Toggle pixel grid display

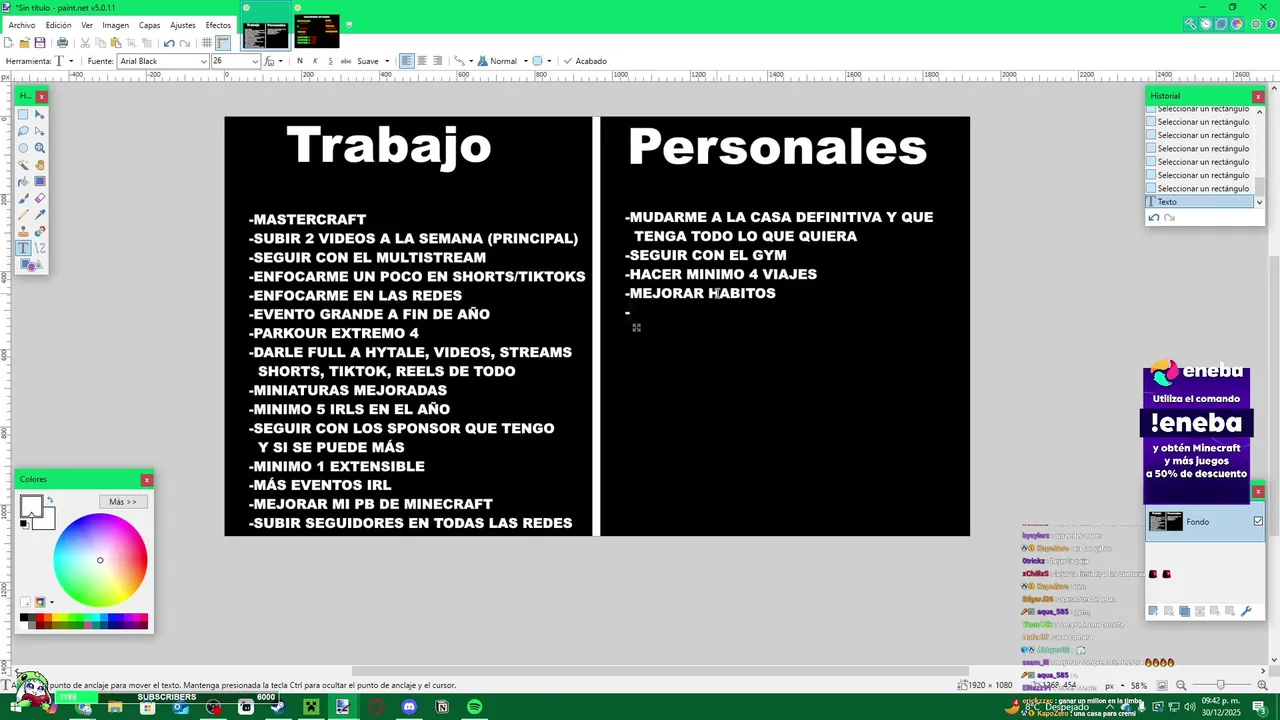click(x=207, y=43)
